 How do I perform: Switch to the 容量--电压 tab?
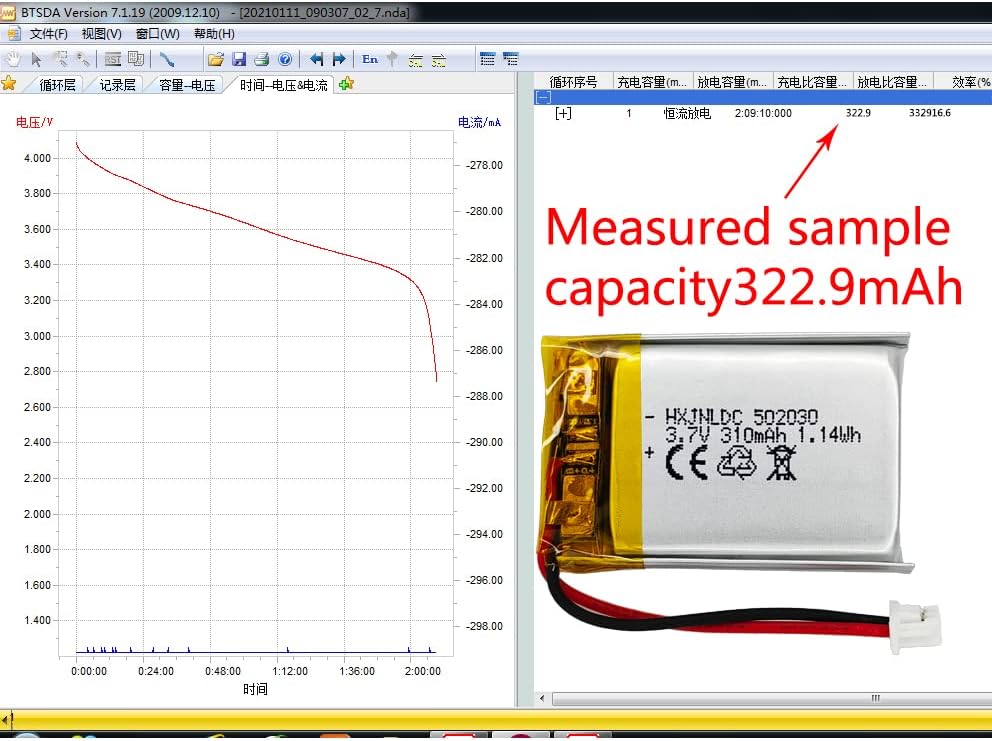(x=187, y=85)
